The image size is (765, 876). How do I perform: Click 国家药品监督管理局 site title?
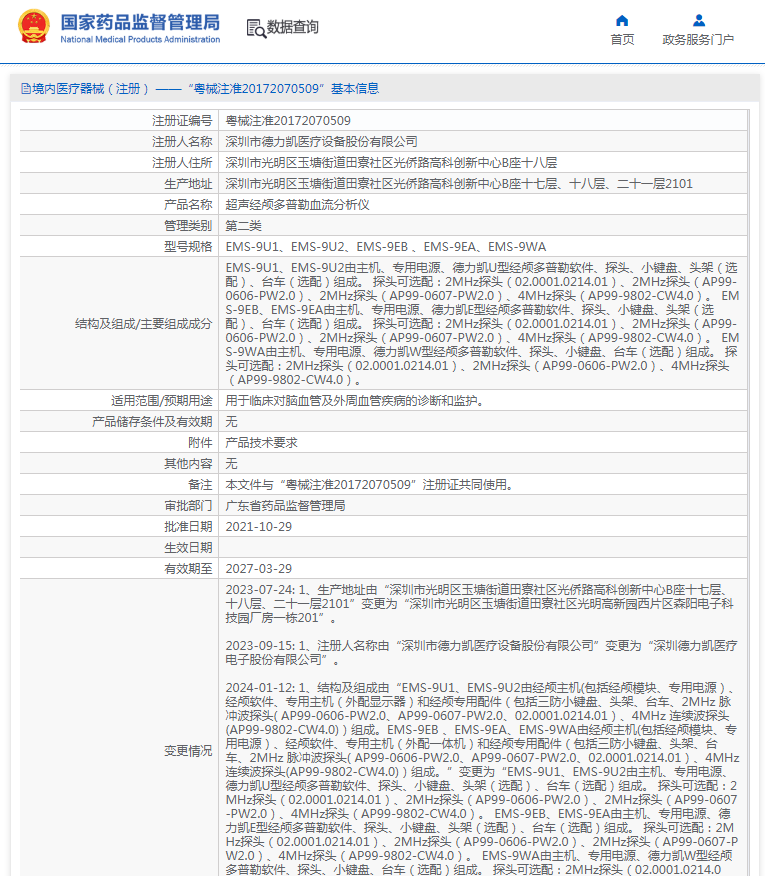tap(140, 22)
